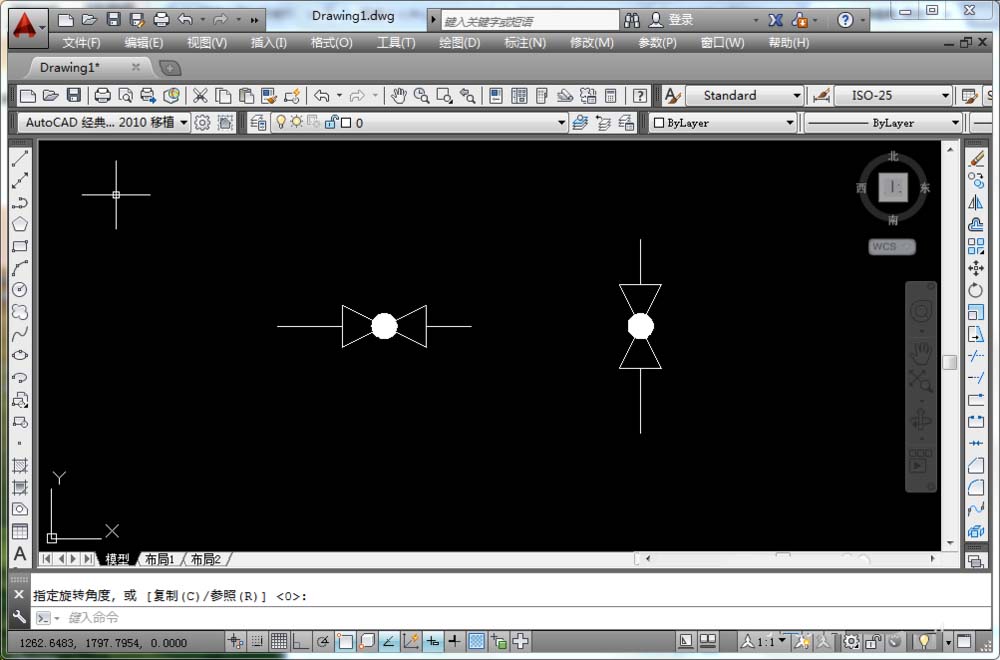
Task: Add a new drawing tab button
Action: point(170,68)
